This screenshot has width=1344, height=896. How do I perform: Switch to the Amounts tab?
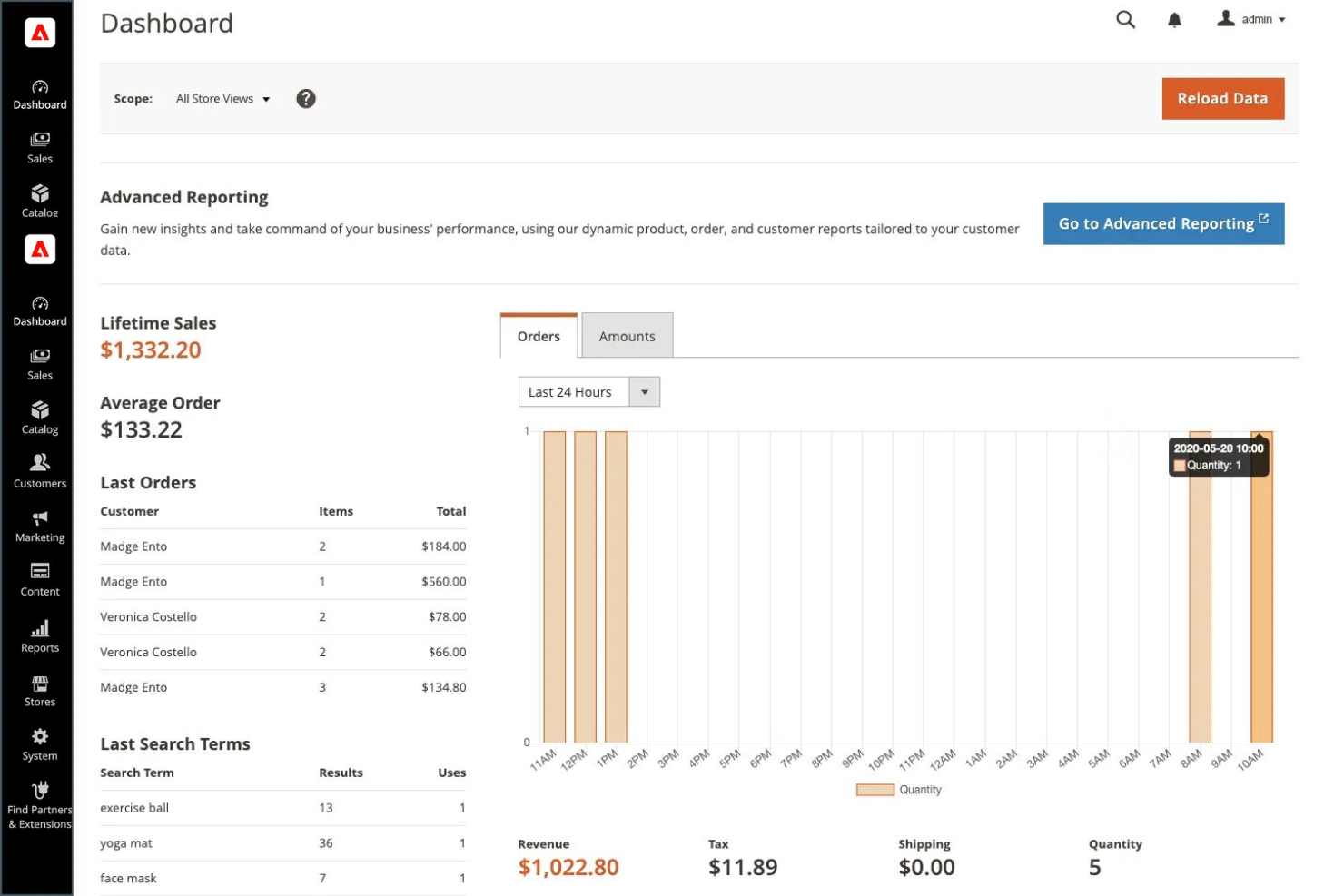click(627, 335)
